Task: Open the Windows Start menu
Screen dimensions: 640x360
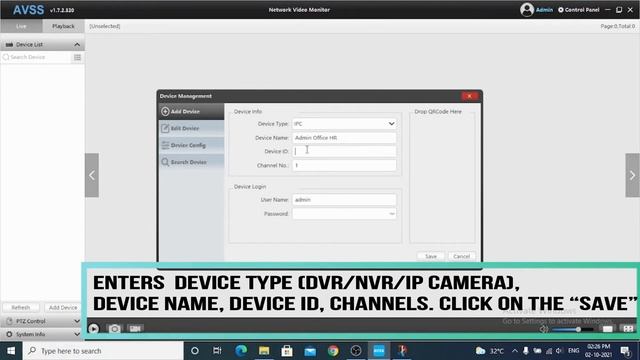Action: click(x=11, y=351)
